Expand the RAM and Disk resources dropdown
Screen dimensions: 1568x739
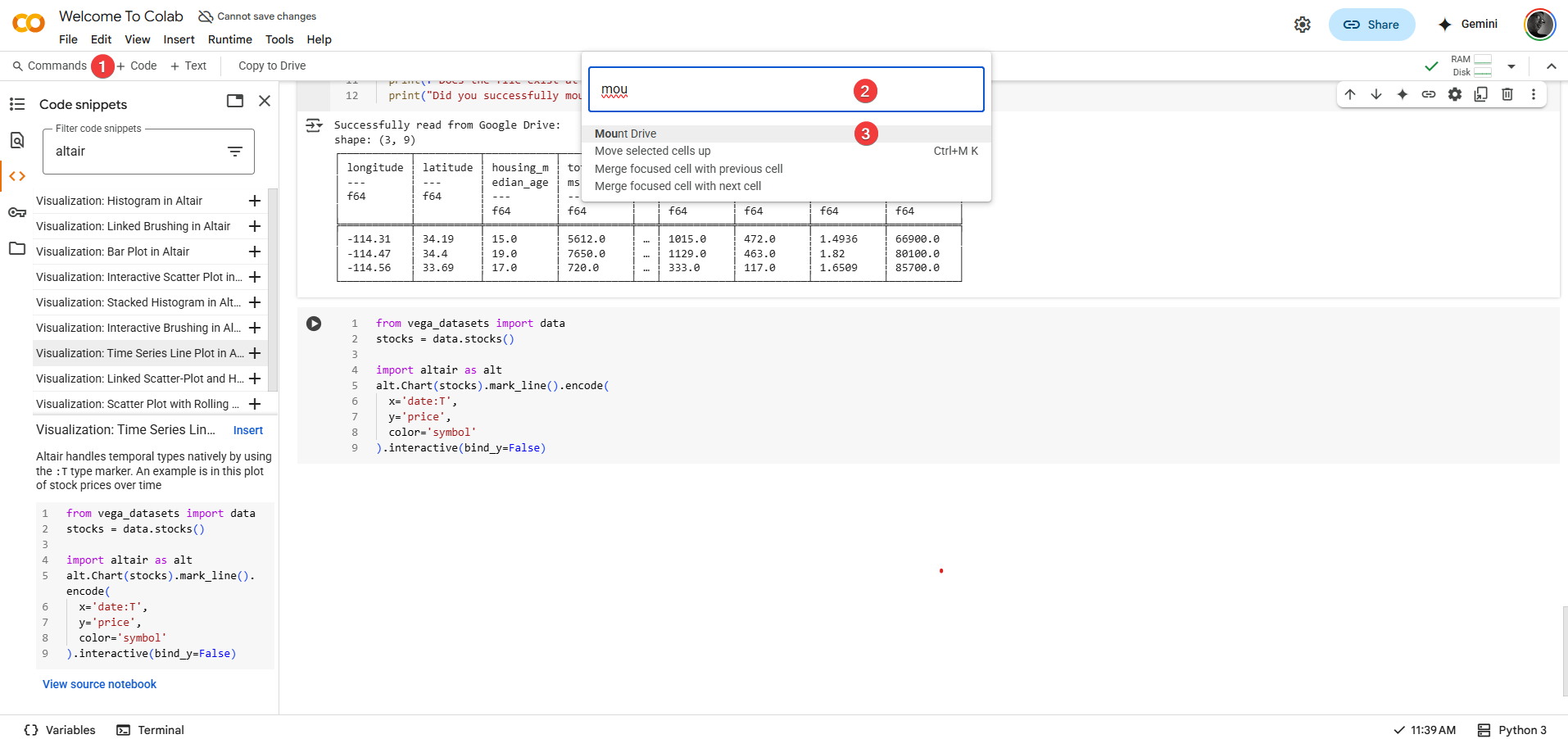(x=1511, y=66)
